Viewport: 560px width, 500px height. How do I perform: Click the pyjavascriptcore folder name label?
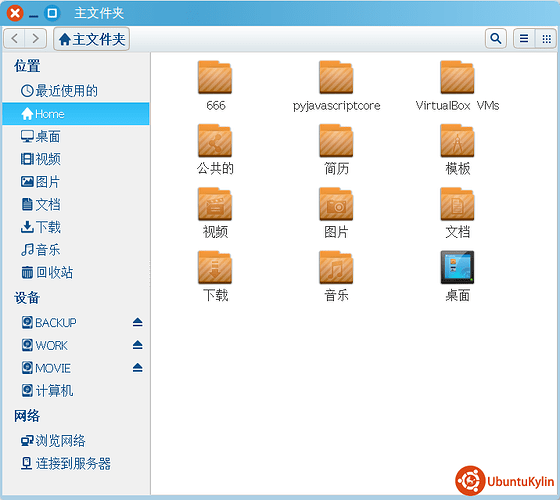click(x=336, y=106)
